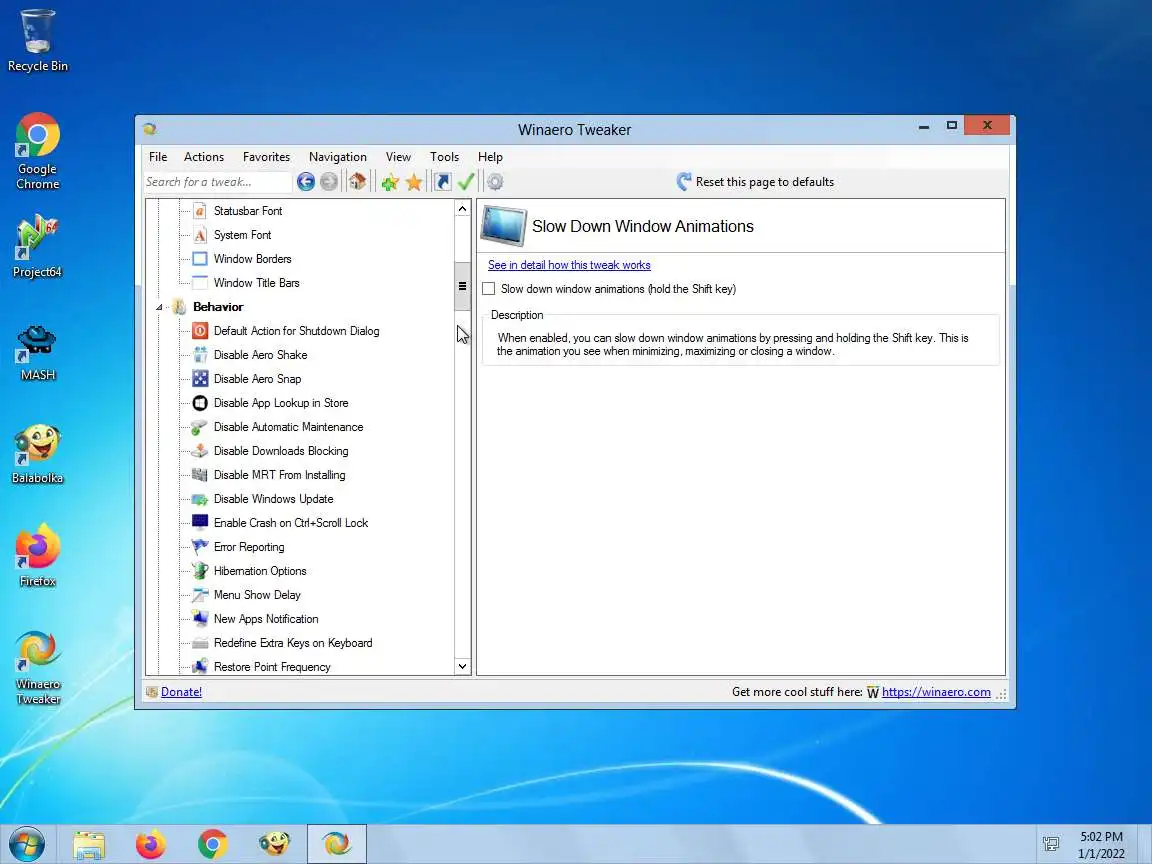Click the green checkmark toolbar icon

pyautogui.click(x=466, y=181)
